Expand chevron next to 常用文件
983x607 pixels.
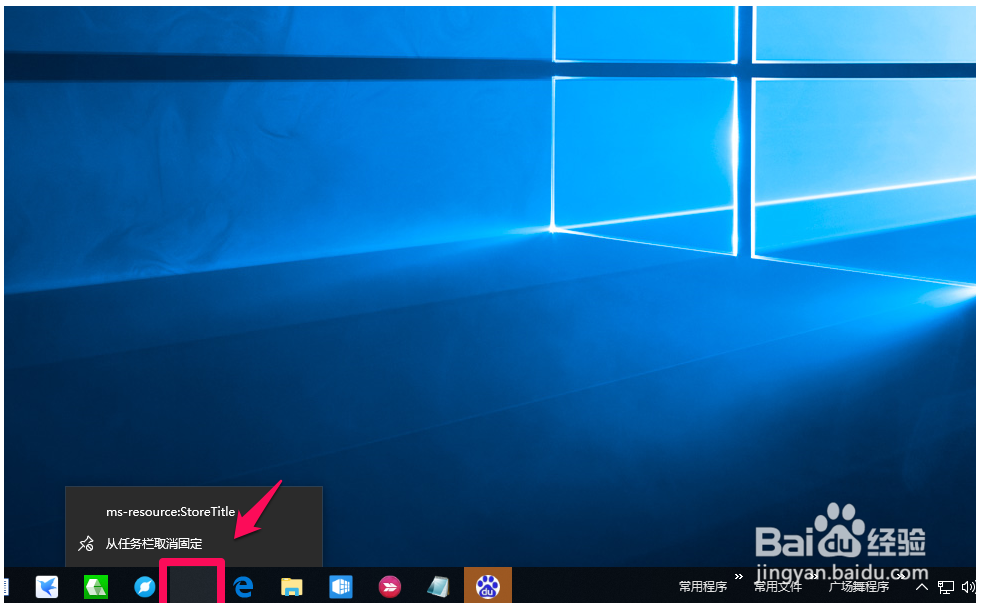click(x=813, y=576)
